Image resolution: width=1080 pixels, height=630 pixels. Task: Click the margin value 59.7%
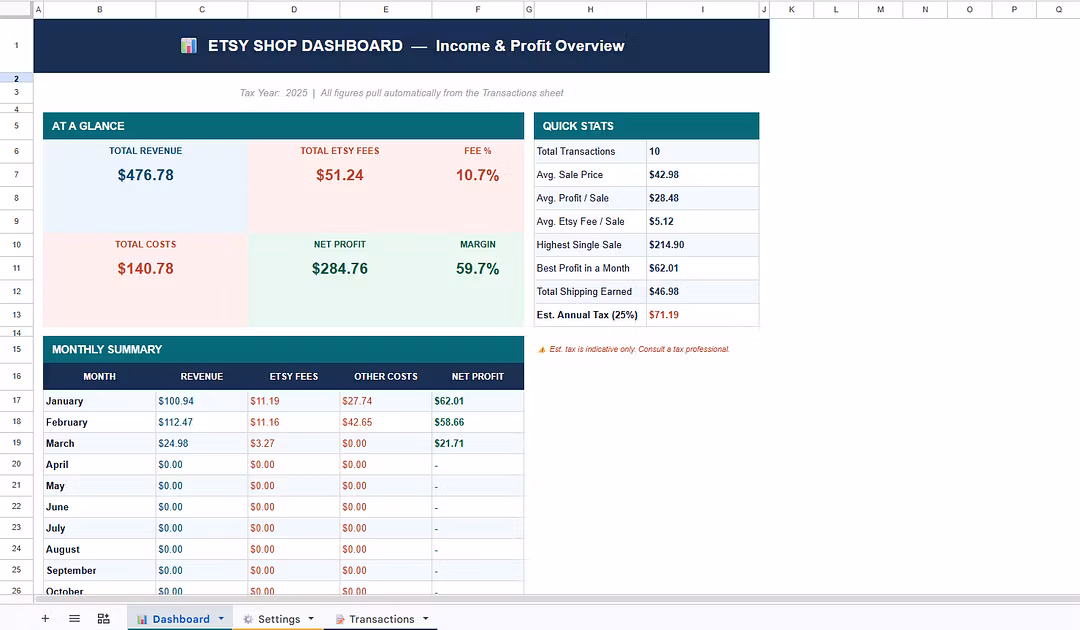coord(477,269)
